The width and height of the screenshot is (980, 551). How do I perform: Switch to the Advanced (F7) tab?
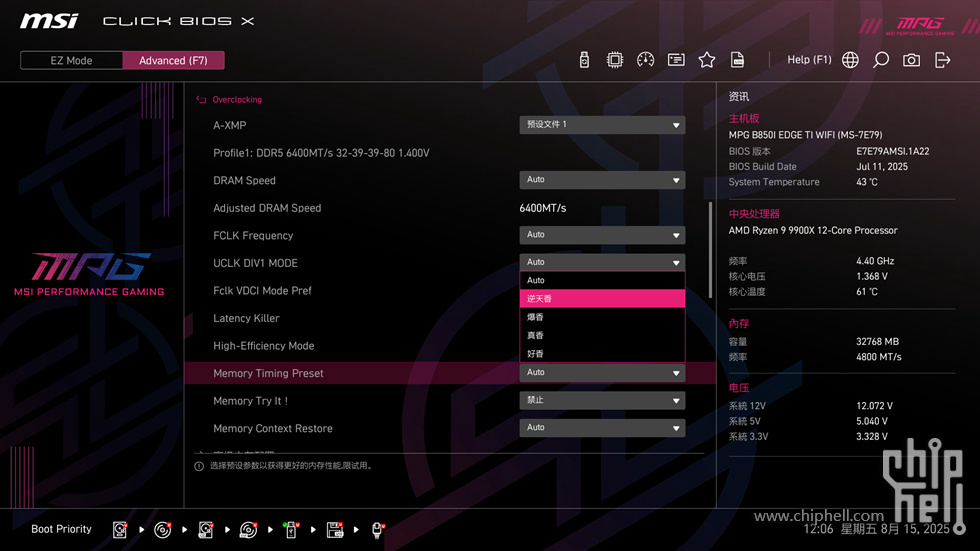pos(173,61)
